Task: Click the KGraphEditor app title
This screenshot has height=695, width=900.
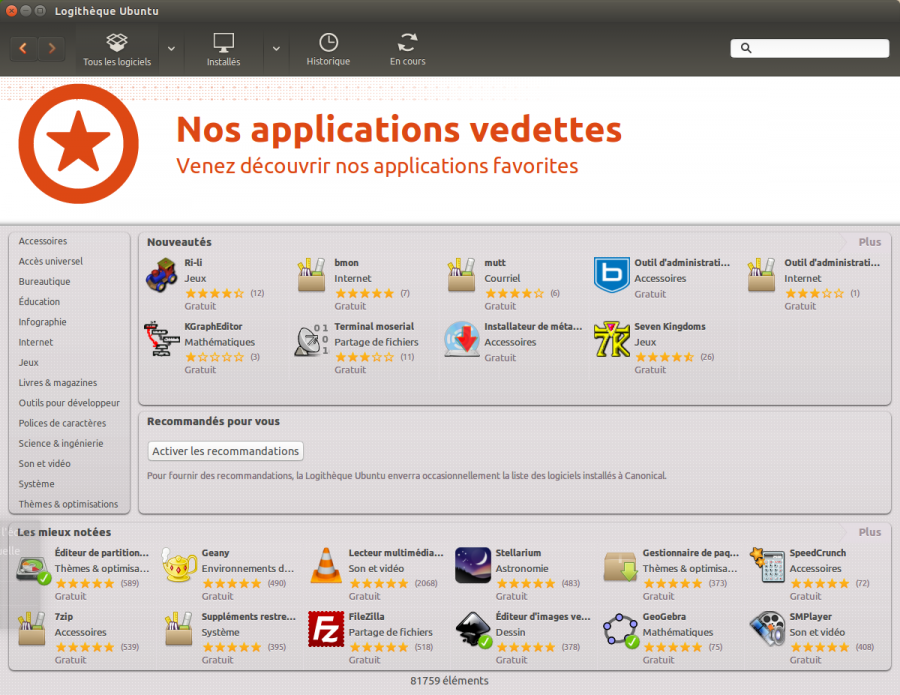Action: [213, 327]
